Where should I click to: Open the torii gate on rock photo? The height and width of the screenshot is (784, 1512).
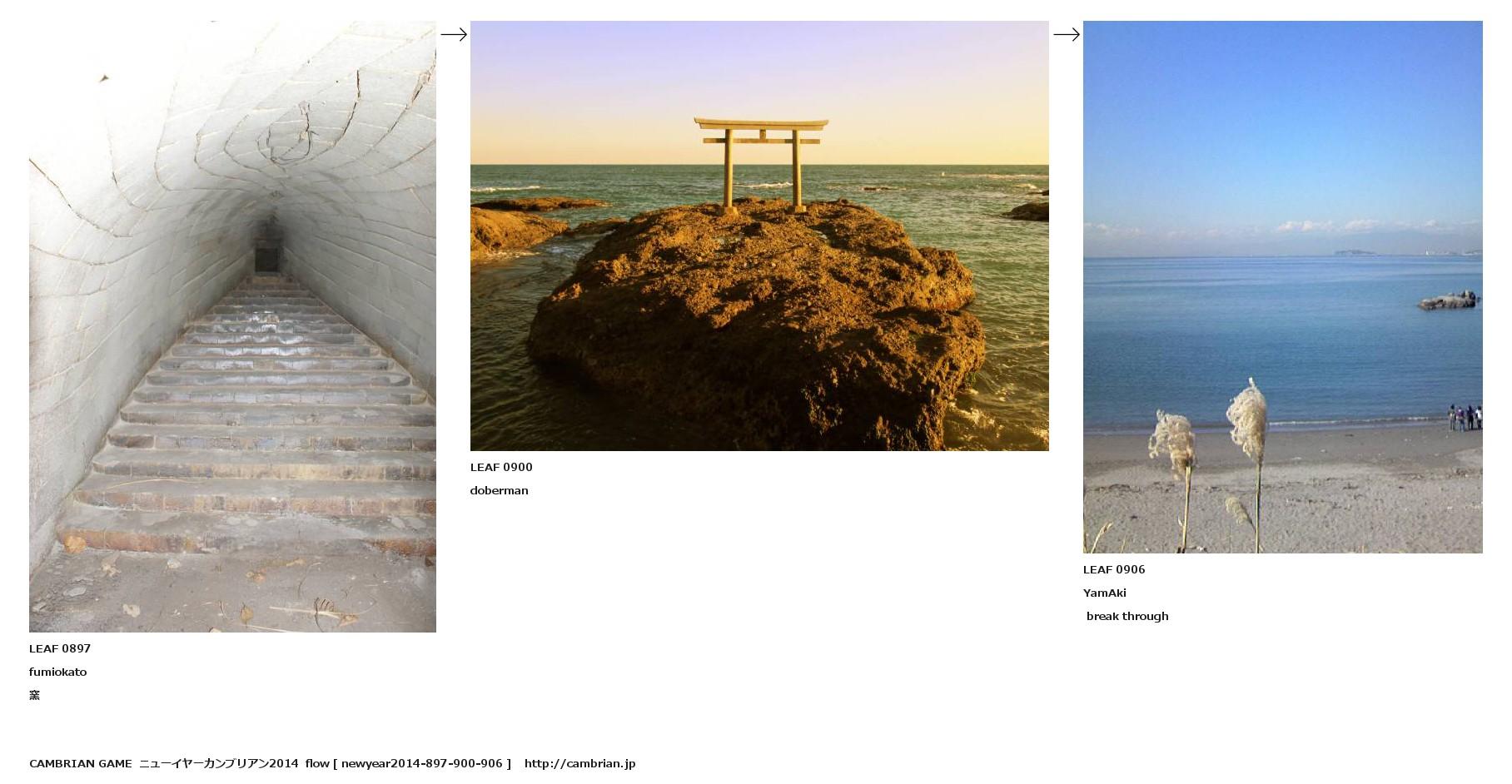[759, 236]
